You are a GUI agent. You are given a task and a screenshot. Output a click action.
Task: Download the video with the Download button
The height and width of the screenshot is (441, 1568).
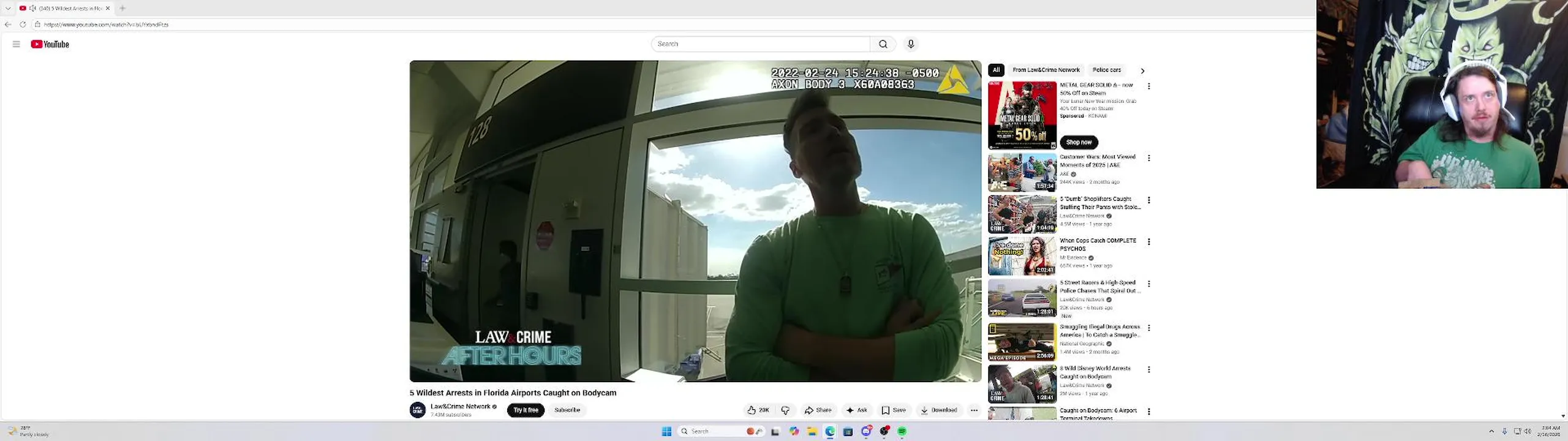938,410
